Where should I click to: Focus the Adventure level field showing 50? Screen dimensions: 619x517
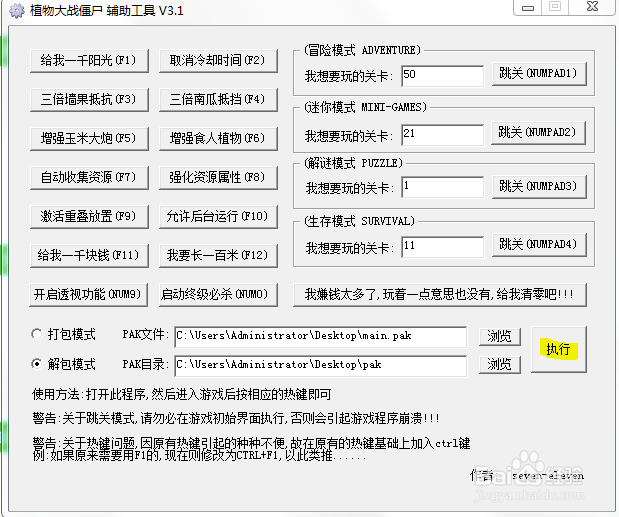tap(443, 76)
